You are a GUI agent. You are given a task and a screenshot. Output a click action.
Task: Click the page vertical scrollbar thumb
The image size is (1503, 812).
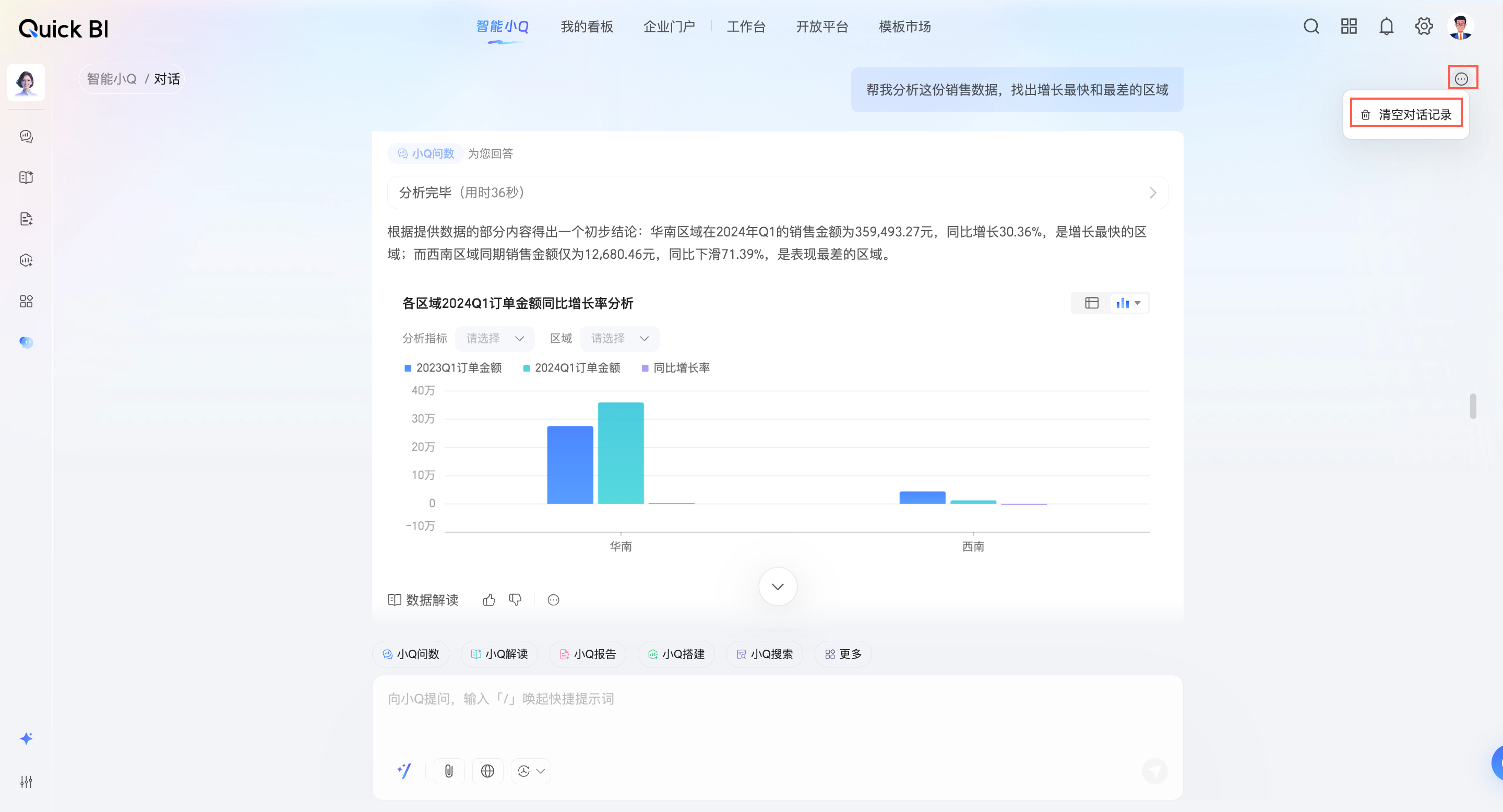1473,406
